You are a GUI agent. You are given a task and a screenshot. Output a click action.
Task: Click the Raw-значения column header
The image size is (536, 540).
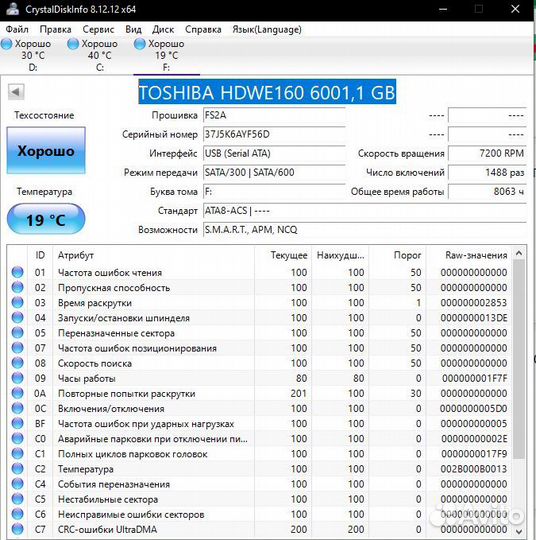tap(469, 255)
